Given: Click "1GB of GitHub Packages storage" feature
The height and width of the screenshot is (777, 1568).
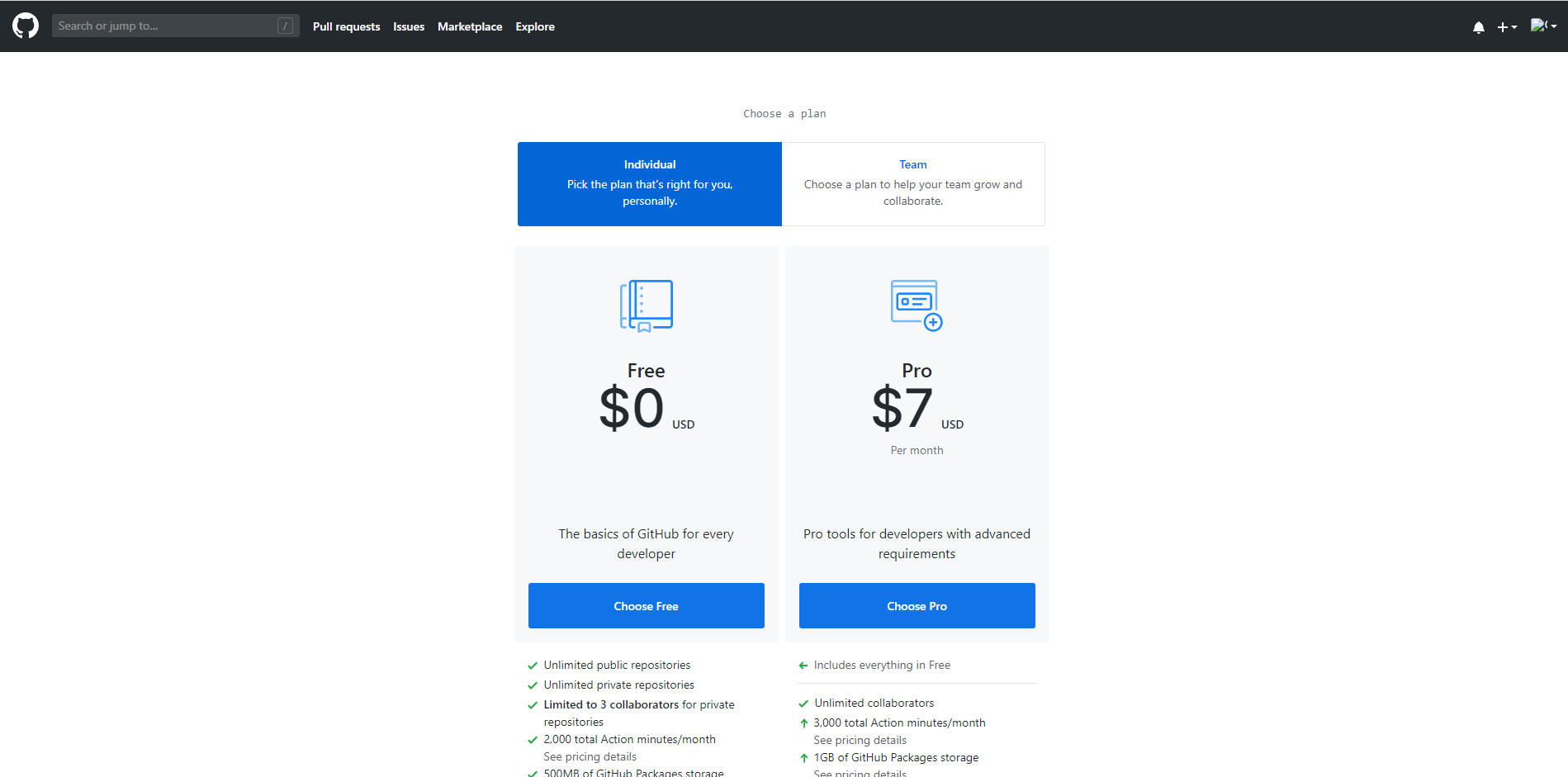Looking at the screenshot, I should (x=896, y=758).
